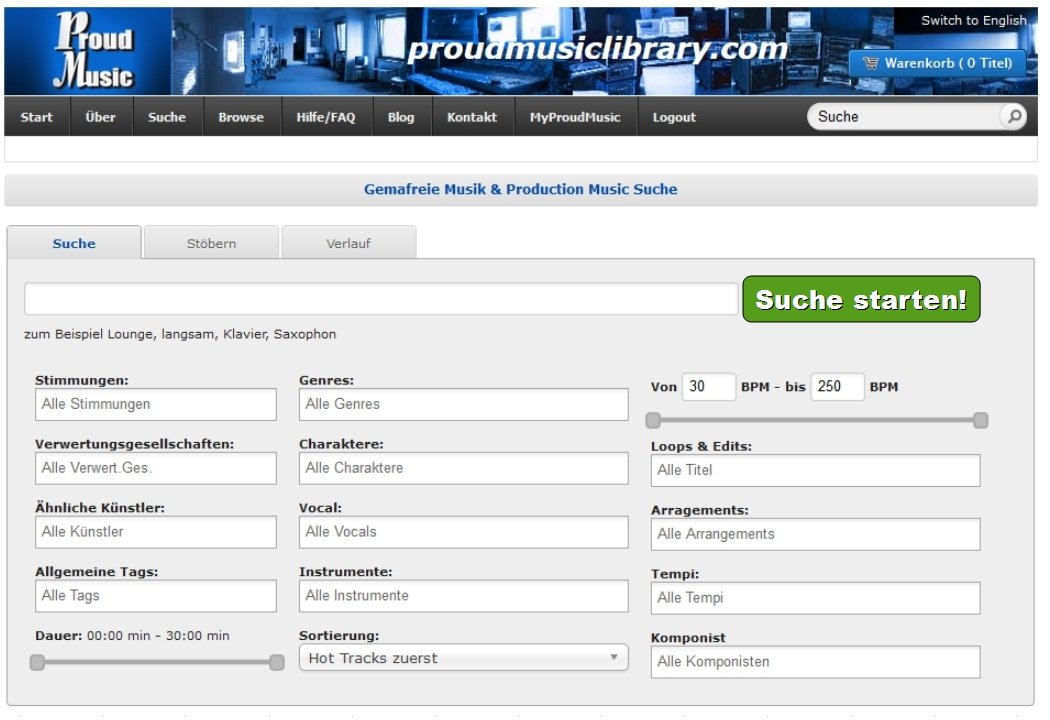Open the Alle Verwert.Ges. selector

point(156,468)
